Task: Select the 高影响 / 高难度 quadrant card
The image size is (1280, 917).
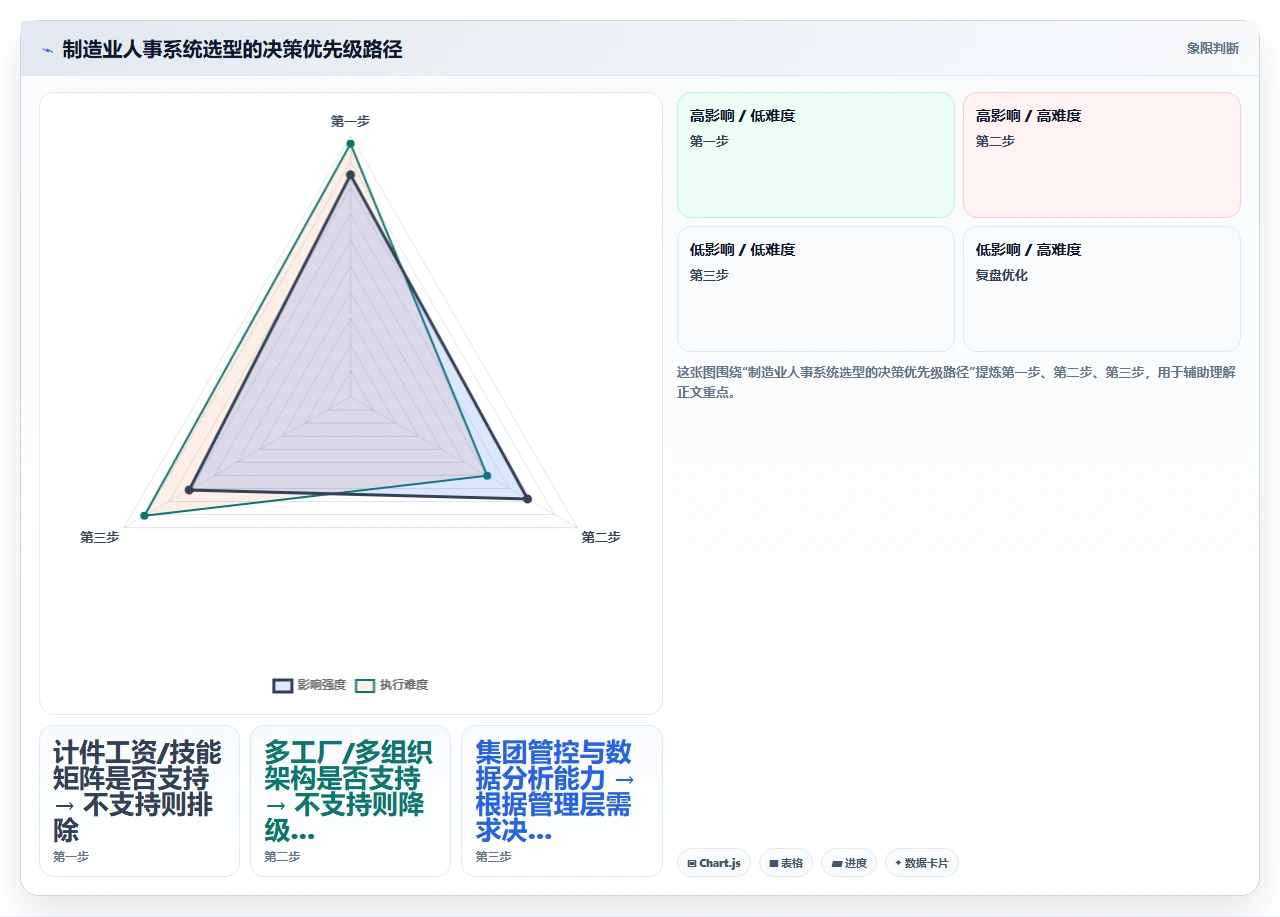Action: [1102, 155]
